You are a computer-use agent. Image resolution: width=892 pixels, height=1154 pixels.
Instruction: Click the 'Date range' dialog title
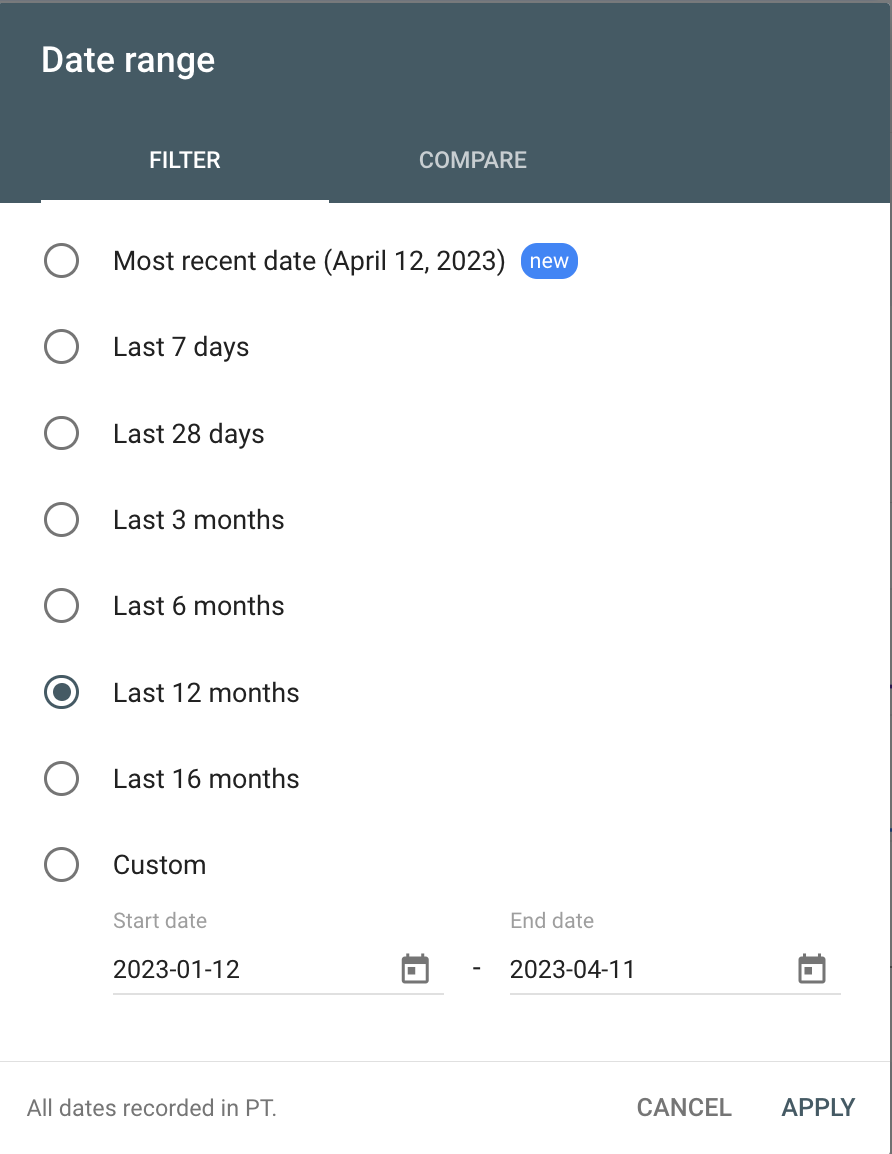[x=127, y=60]
